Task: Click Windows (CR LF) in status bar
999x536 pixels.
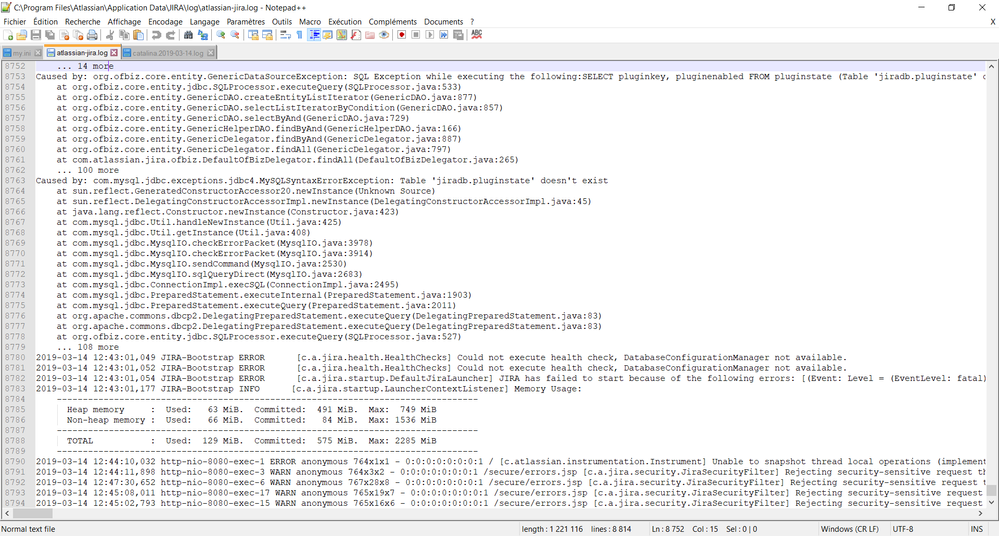Action: tap(849, 529)
